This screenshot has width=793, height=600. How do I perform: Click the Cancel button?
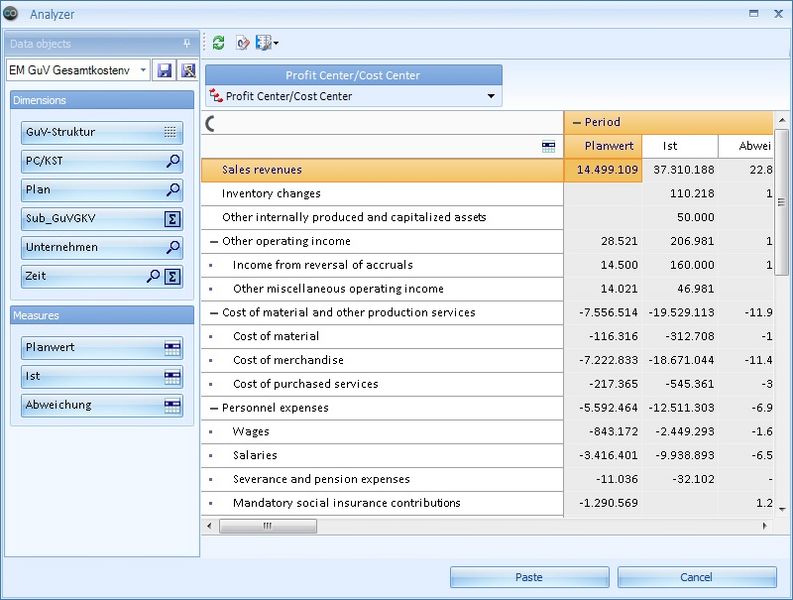696,577
